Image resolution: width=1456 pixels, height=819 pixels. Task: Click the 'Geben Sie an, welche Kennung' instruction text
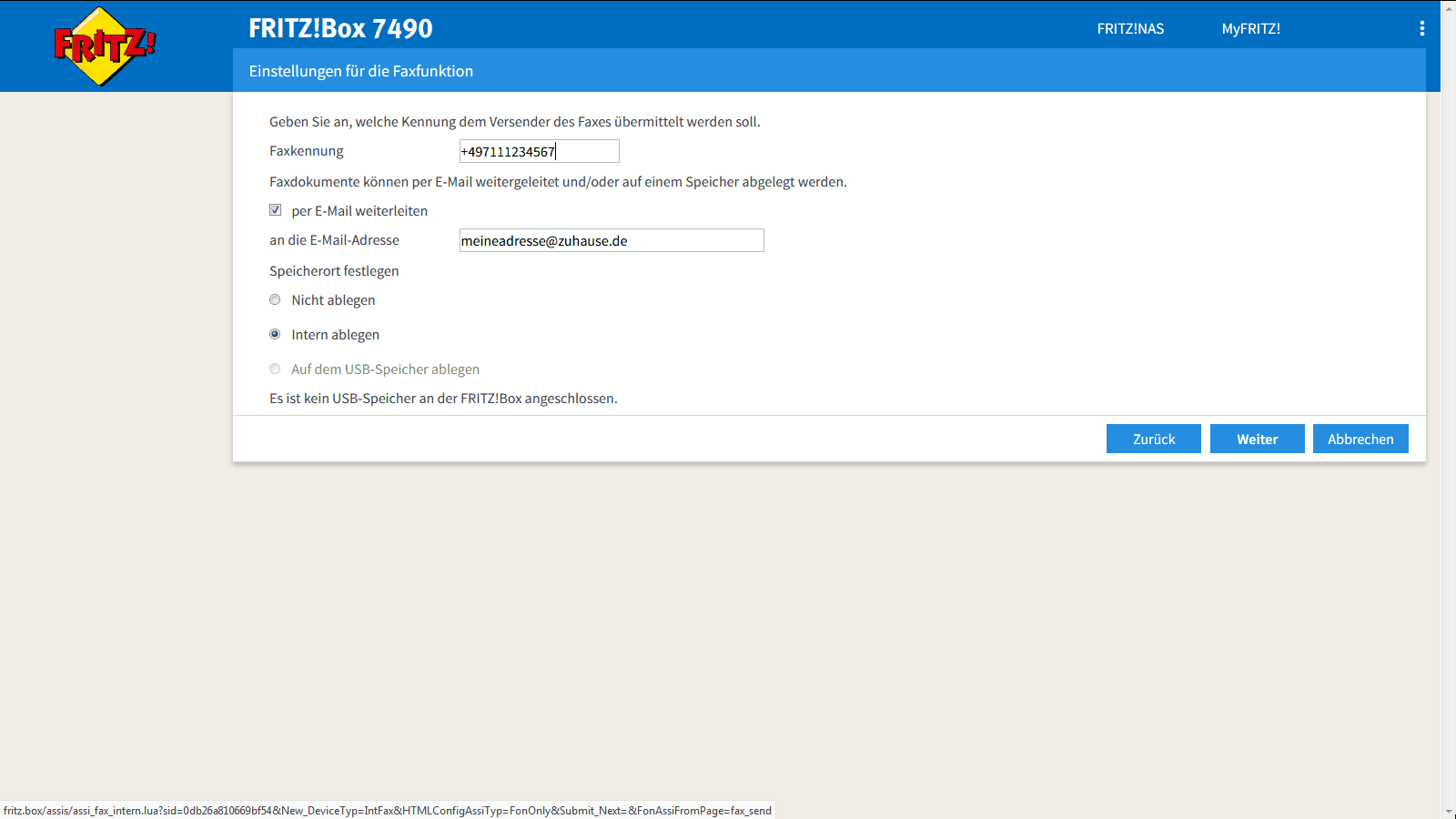tap(515, 122)
